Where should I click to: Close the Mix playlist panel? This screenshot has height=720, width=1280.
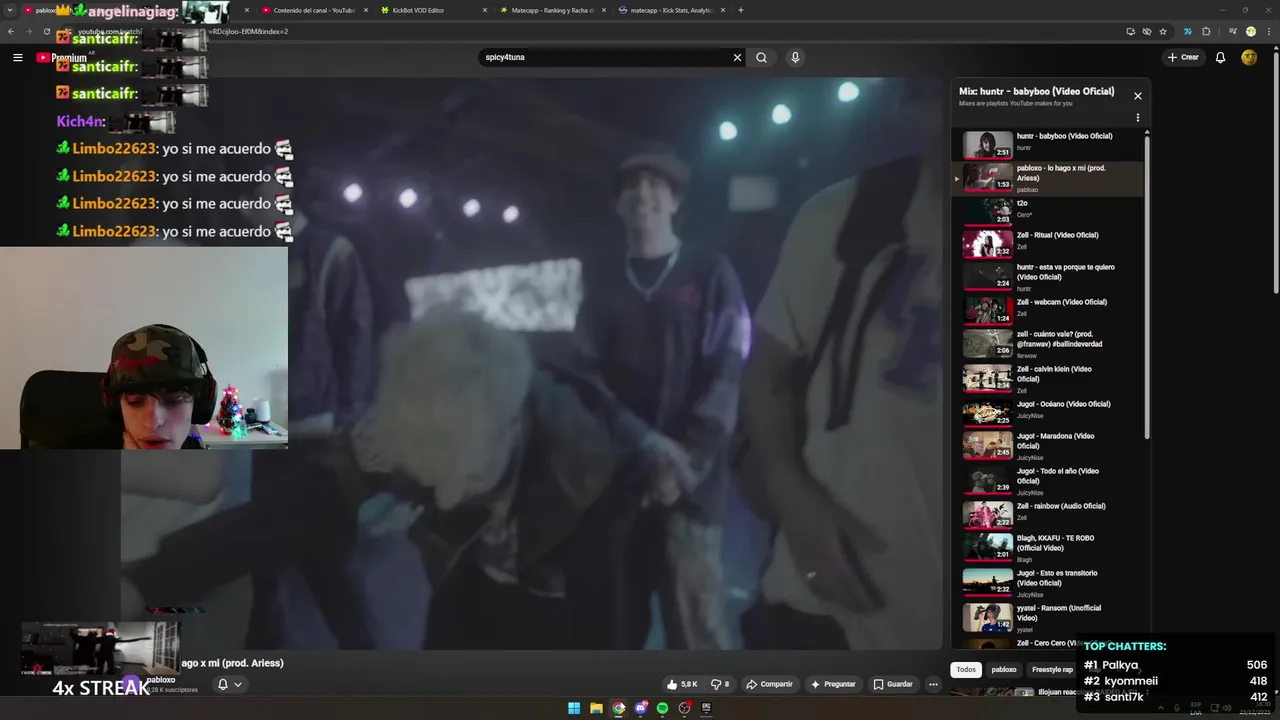(1137, 96)
